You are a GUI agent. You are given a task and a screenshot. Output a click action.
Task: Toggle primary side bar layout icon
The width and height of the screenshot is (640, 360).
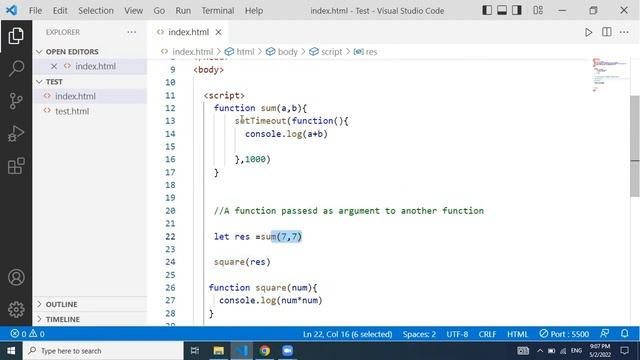(x=487, y=11)
